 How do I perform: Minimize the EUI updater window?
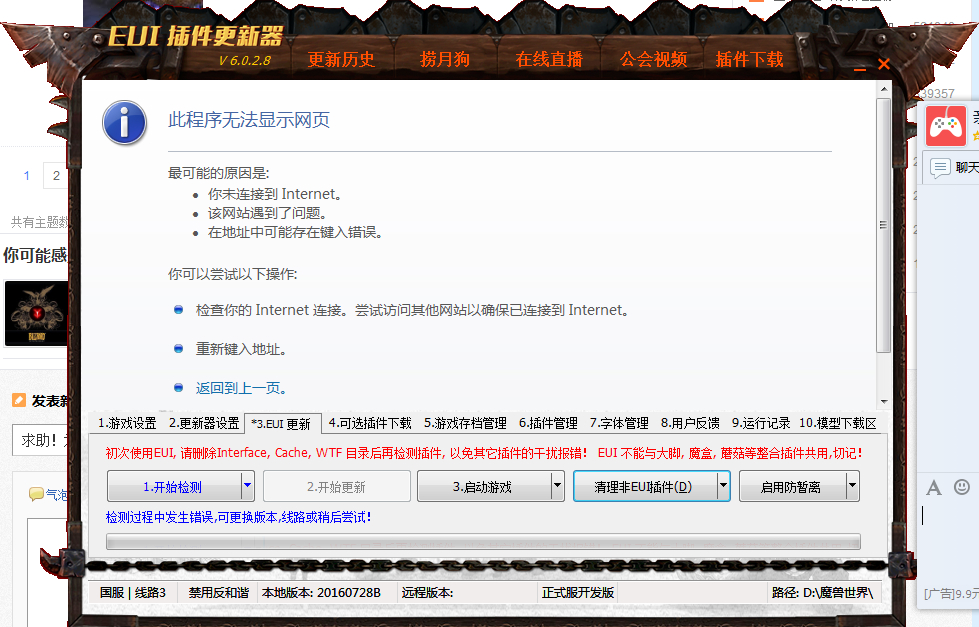[860, 69]
